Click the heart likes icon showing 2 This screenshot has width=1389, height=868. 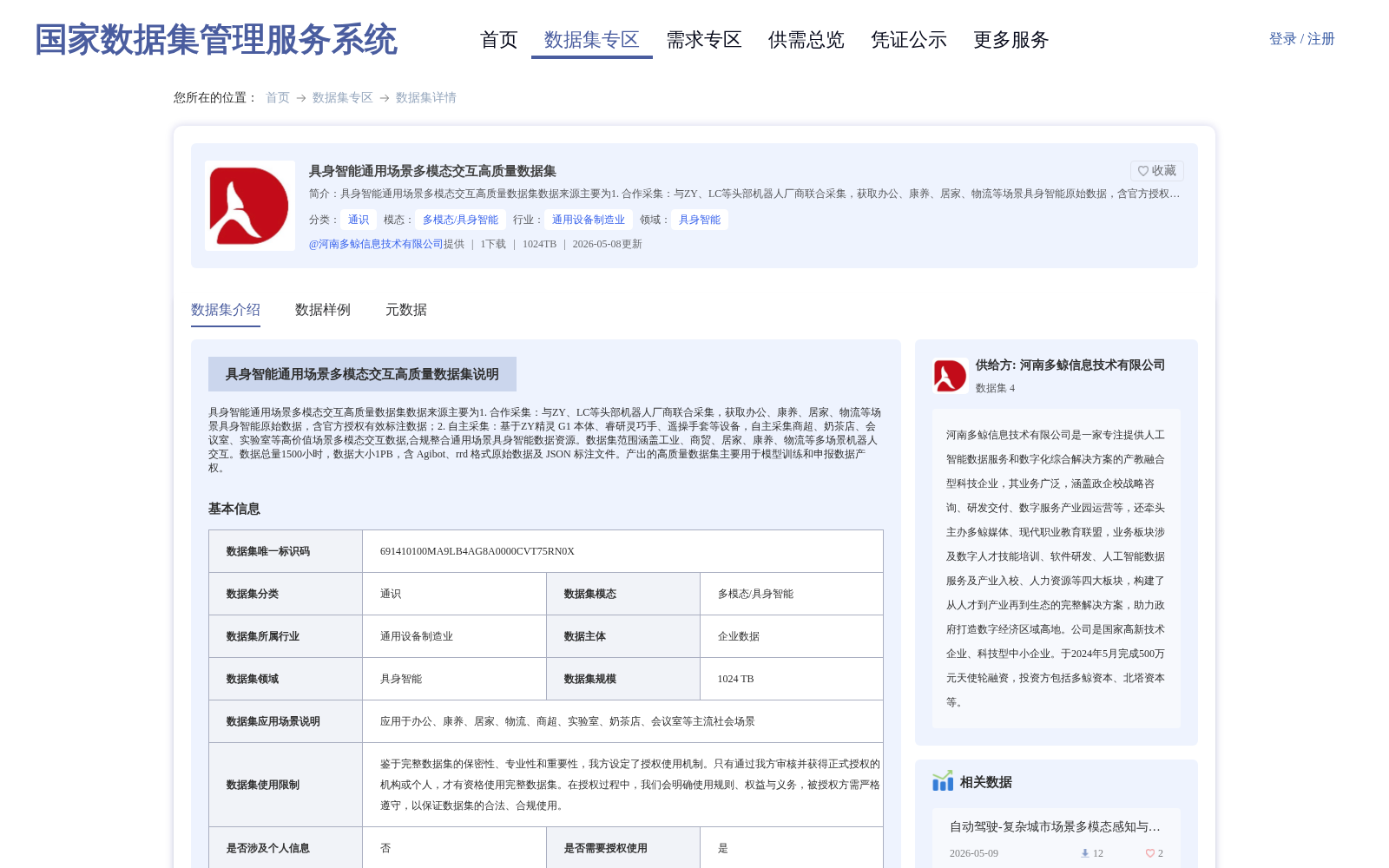point(1149,853)
